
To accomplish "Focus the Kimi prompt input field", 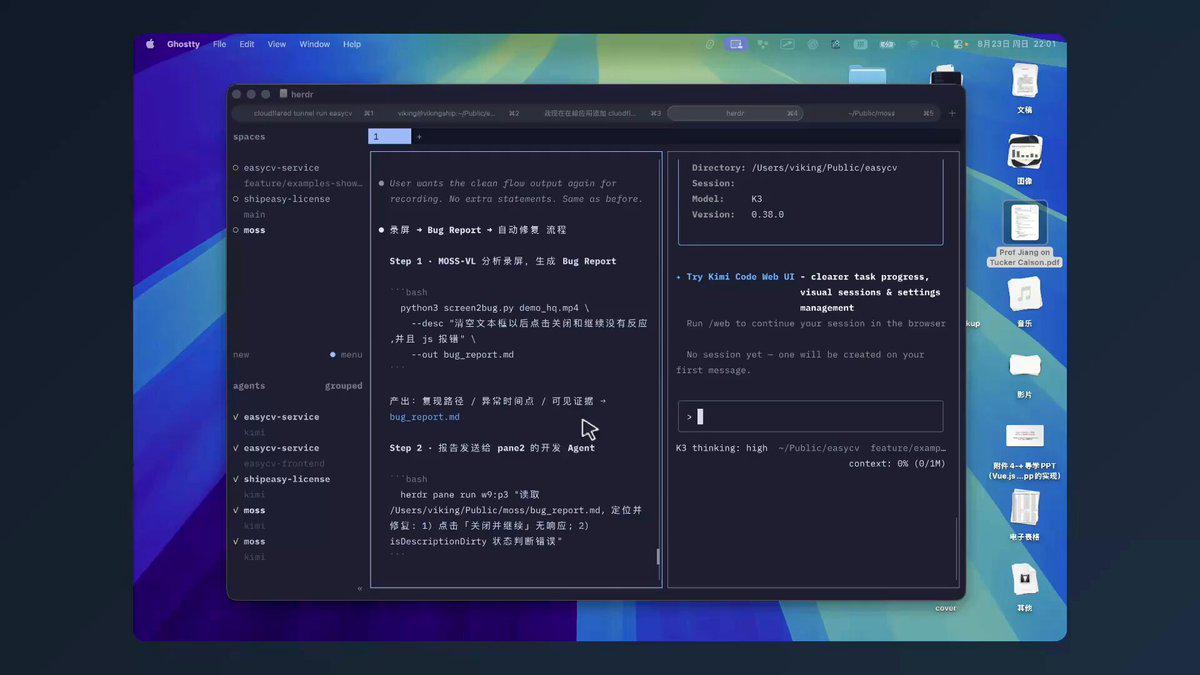I will (x=810, y=417).
